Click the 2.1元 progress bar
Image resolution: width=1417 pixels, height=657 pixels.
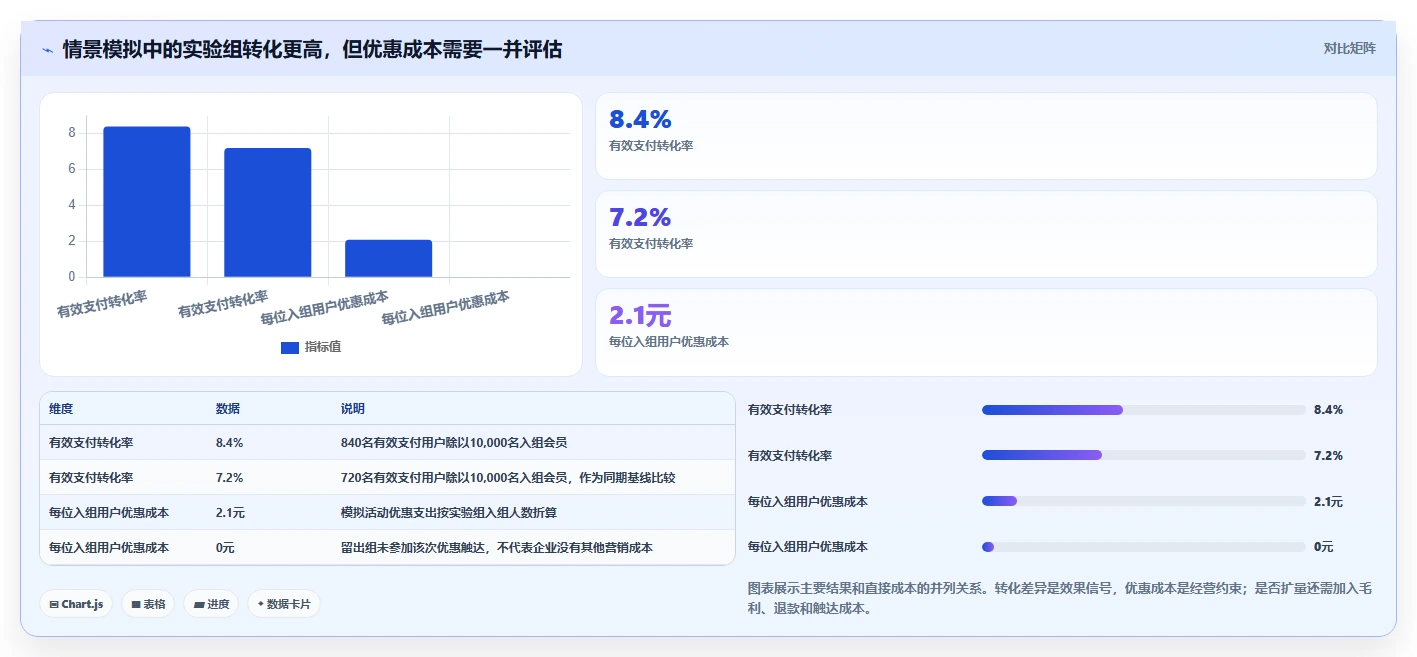click(x=1144, y=501)
